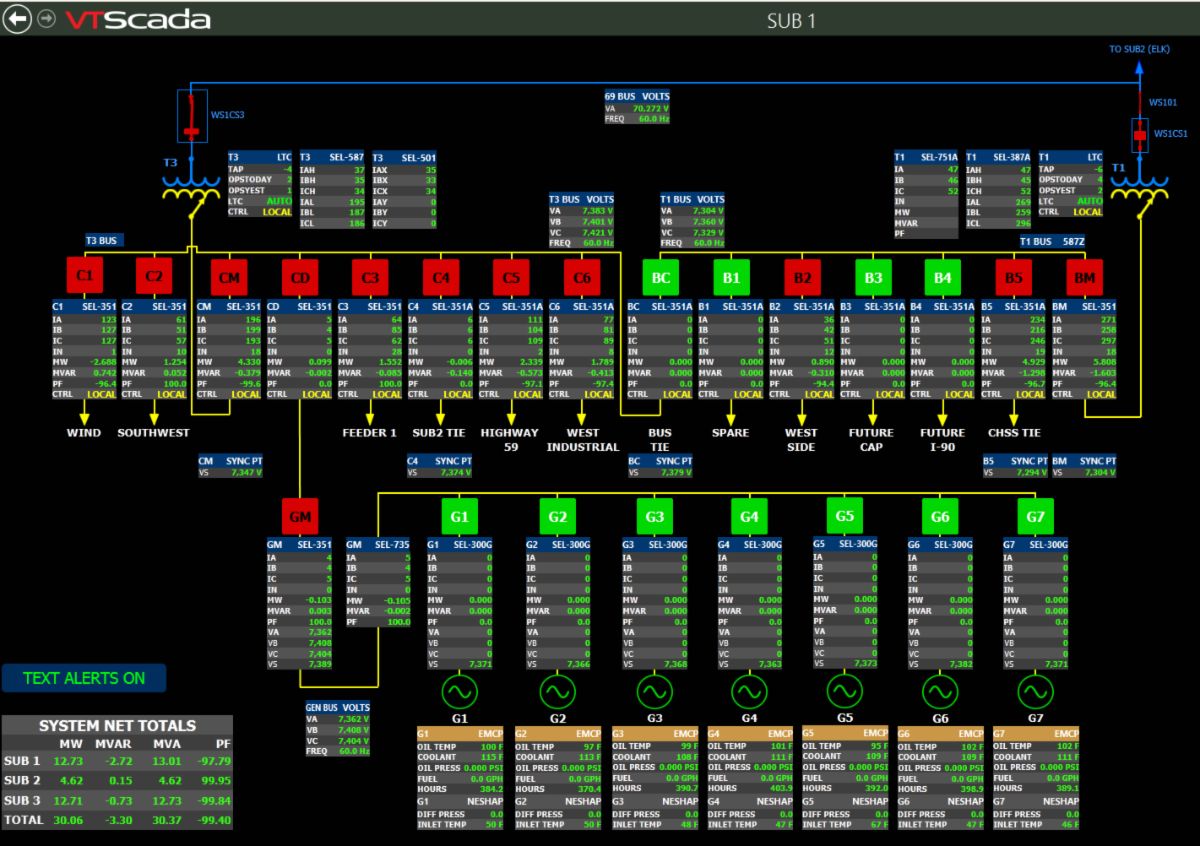The image size is (1200, 846).
Task: Select the green BC bus tie breaker
Action: tap(661, 277)
